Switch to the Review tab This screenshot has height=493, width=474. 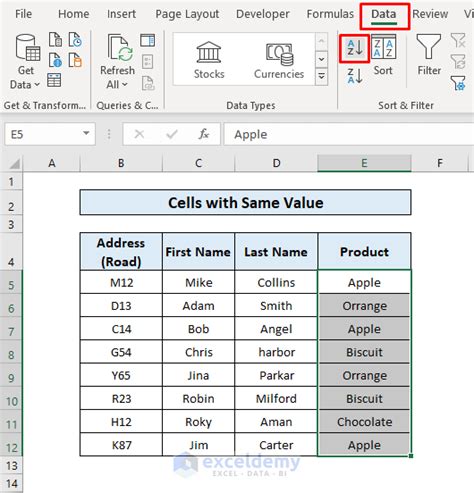(x=430, y=14)
